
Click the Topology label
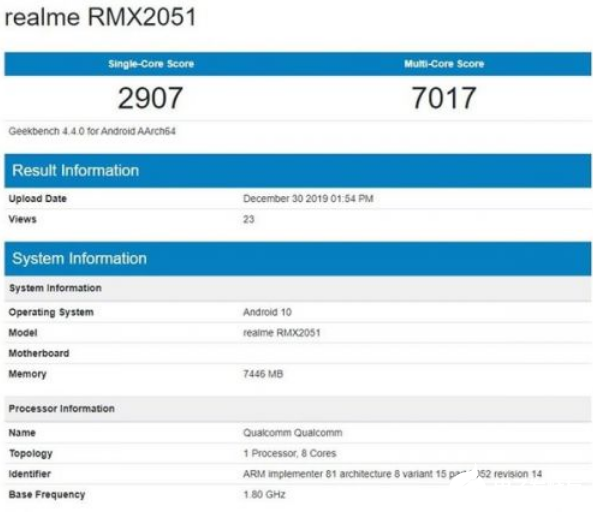point(31,454)
